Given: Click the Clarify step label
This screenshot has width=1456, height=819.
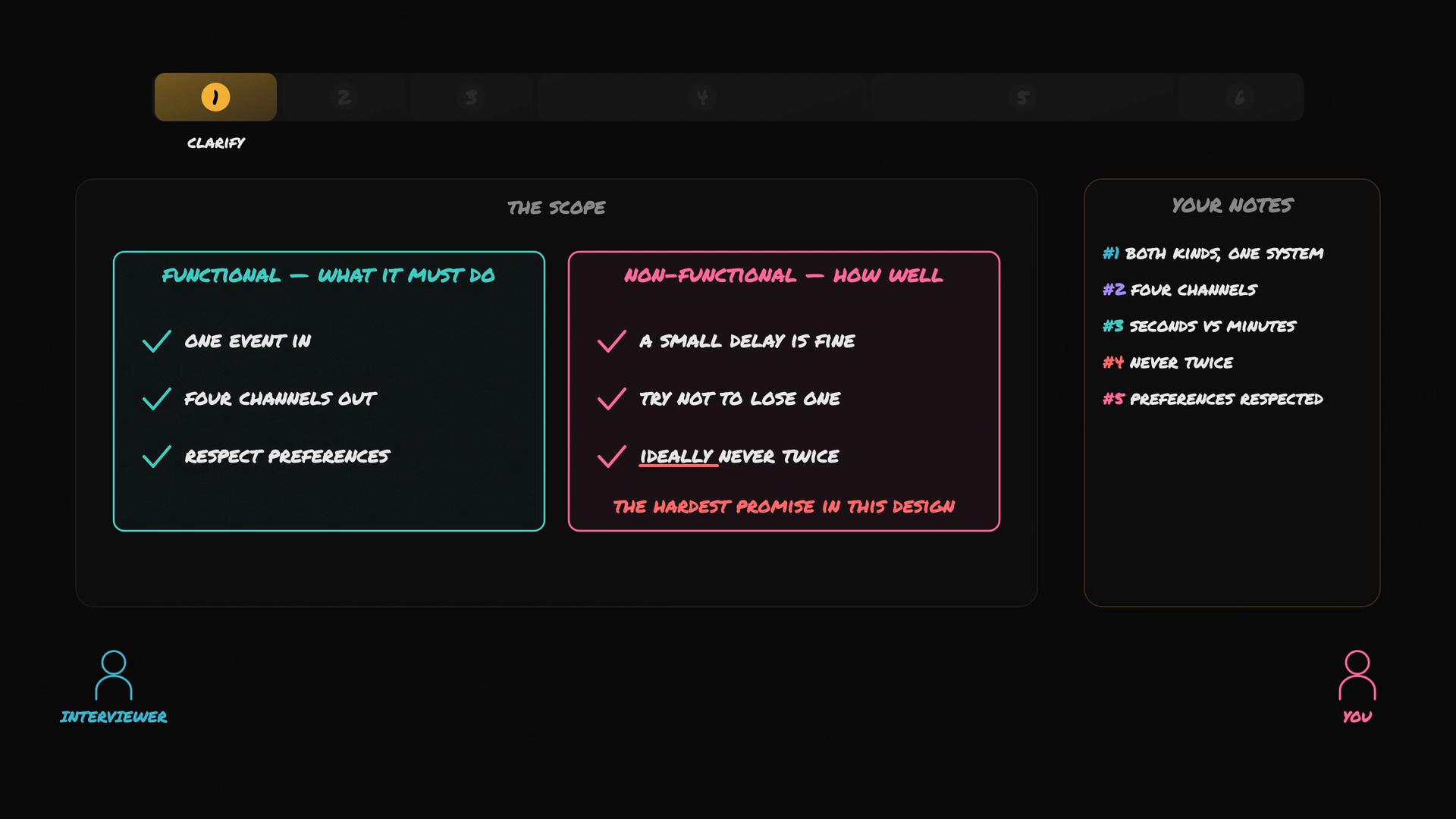Looking at the screenshot, I should [216, 143].
